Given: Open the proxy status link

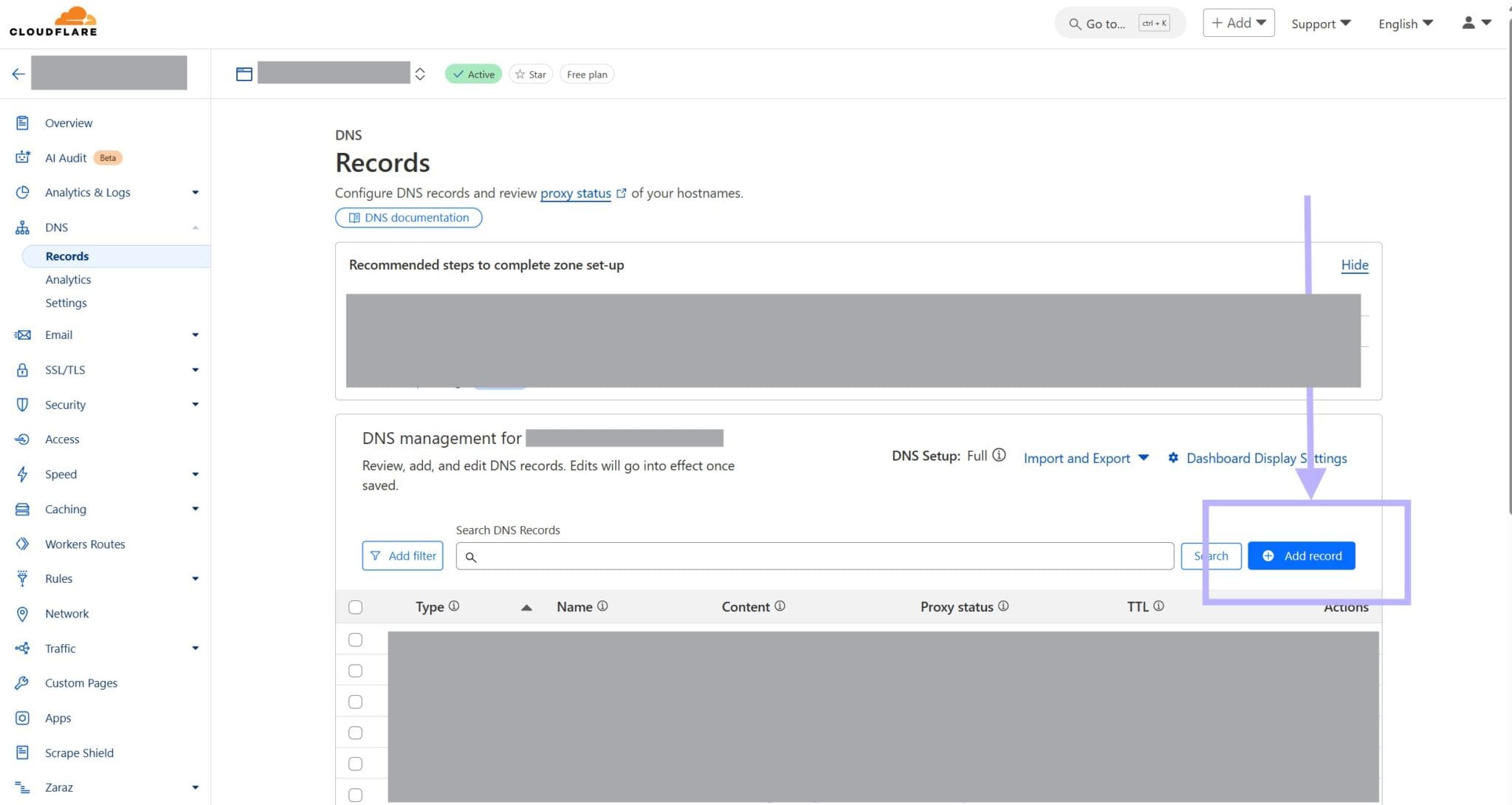Looking at the screenshot, I should click(x=576, y=193).
